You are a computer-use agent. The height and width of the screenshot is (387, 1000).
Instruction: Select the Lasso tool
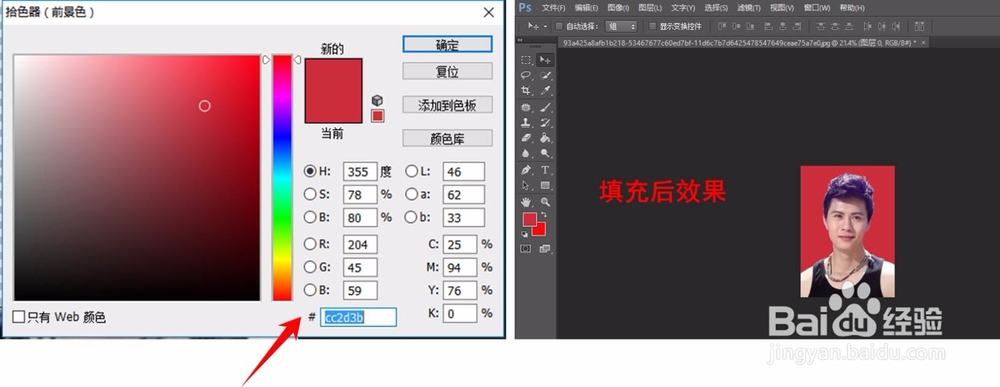(526, 75)
